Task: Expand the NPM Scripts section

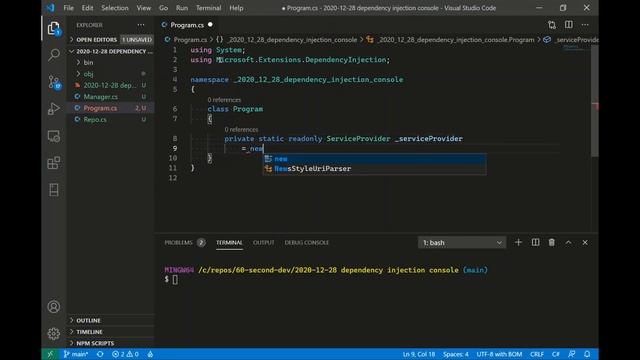Action: point(95,343)
